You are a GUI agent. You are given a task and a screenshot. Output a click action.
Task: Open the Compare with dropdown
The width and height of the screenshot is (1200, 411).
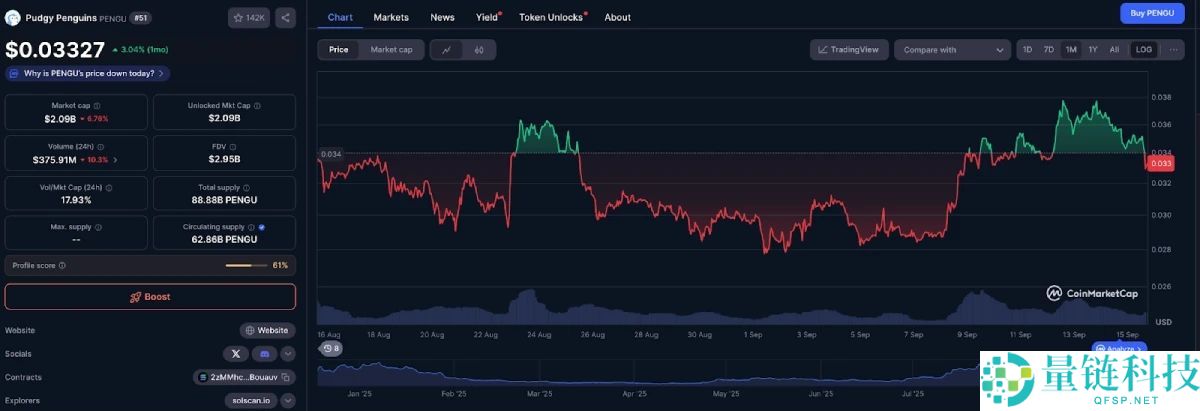952,50
